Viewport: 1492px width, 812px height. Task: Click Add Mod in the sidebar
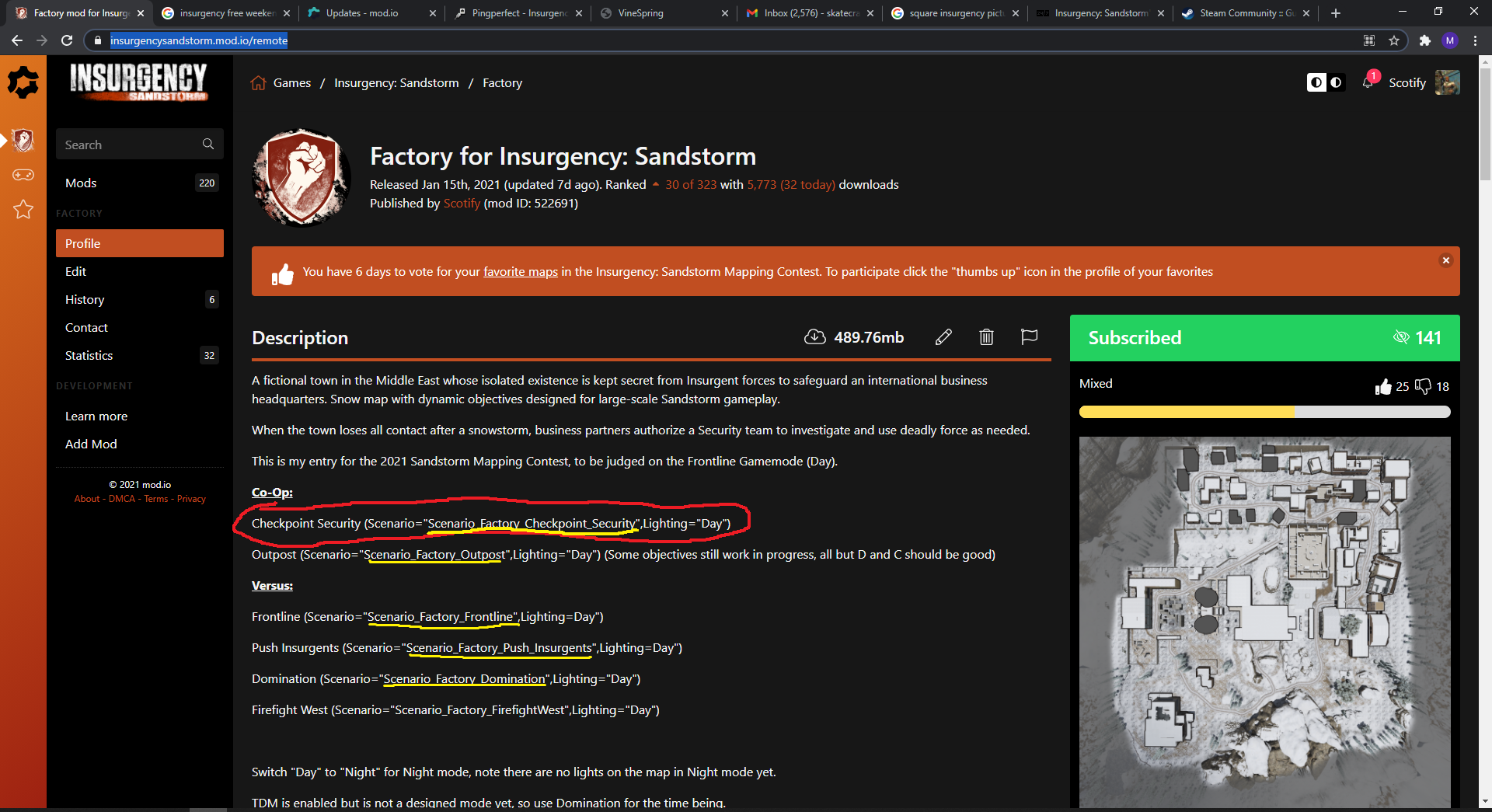coord(140,444)
